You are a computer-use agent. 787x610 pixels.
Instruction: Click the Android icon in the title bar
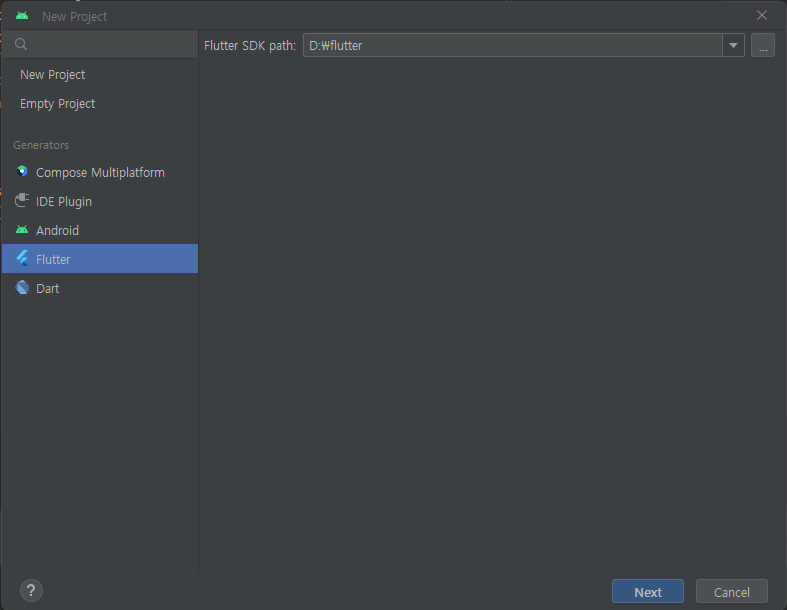tap(22, 16)
